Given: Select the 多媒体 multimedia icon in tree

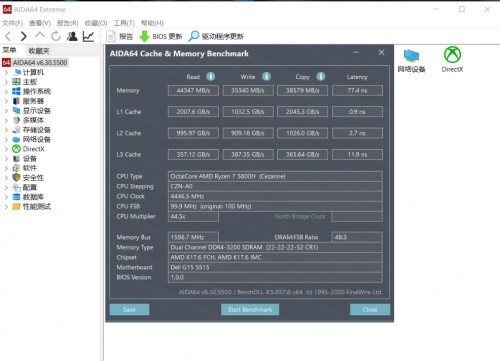Looking at the screenshot, I should pyautogui.click(x=16, y=120).
